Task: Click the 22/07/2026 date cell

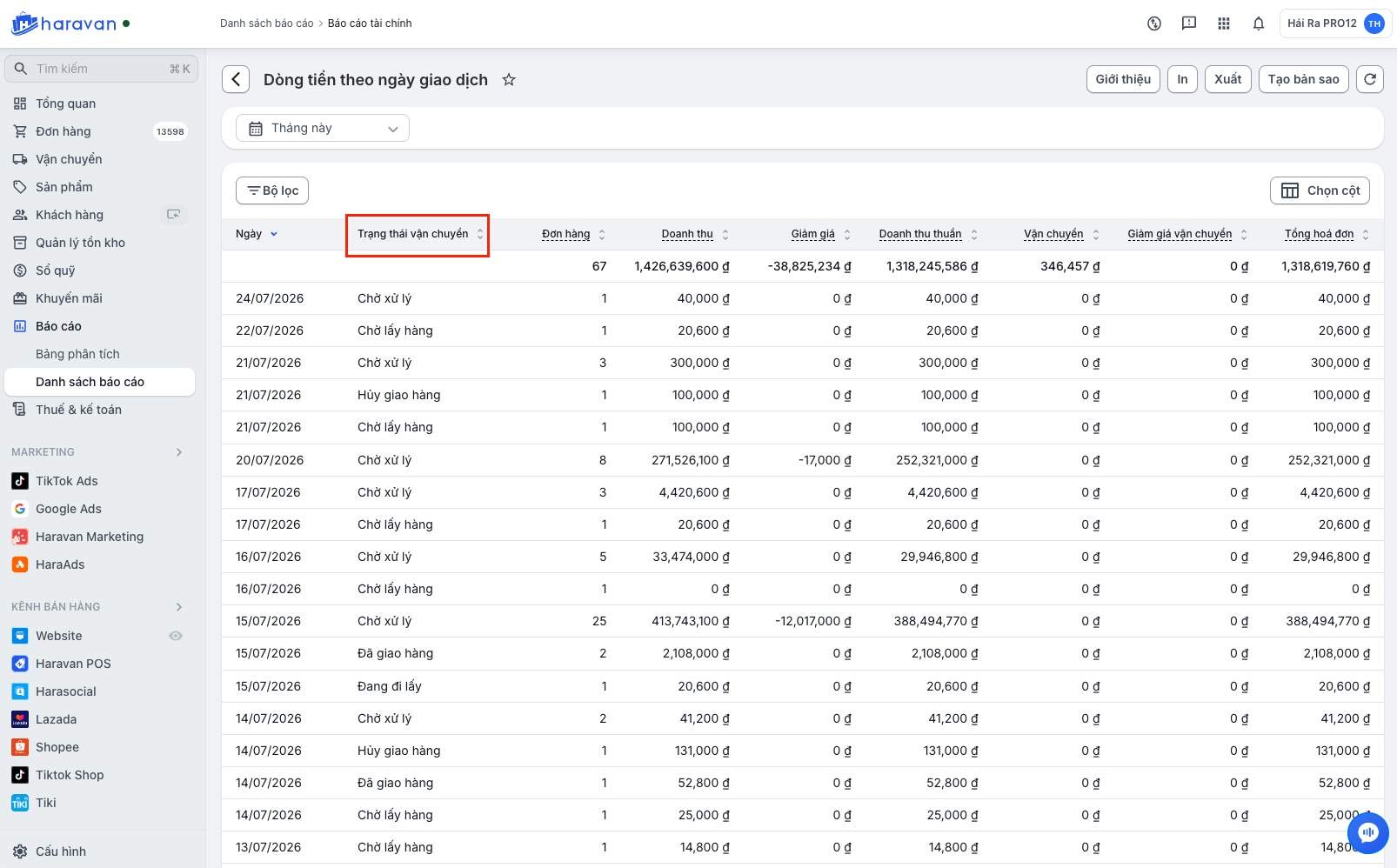Action: 270,331
